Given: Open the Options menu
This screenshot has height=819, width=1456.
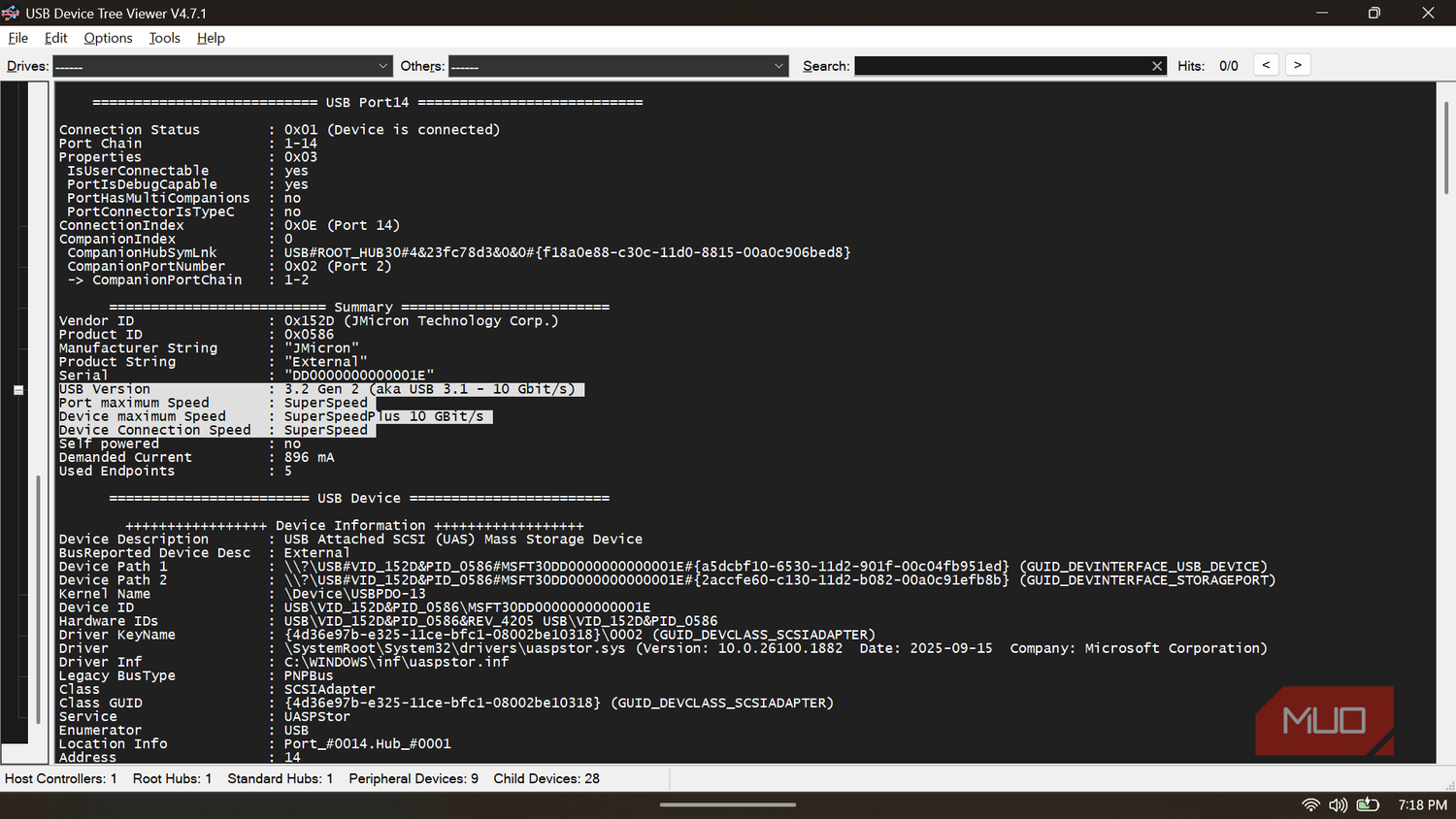Looking at the screenshot, I should click(x=108, y=38).
